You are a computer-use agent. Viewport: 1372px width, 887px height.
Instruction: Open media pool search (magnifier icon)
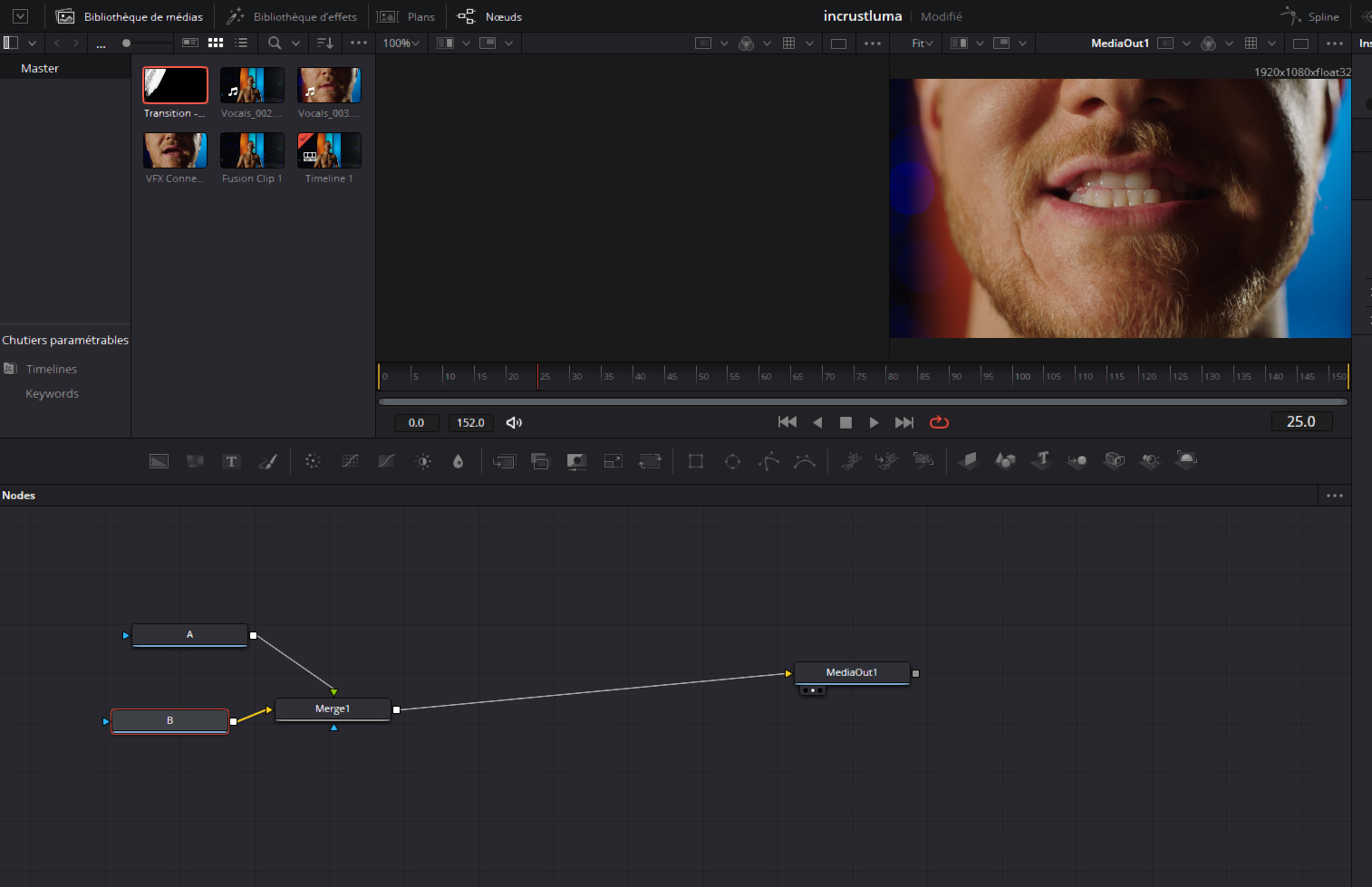tap(275, 43)
